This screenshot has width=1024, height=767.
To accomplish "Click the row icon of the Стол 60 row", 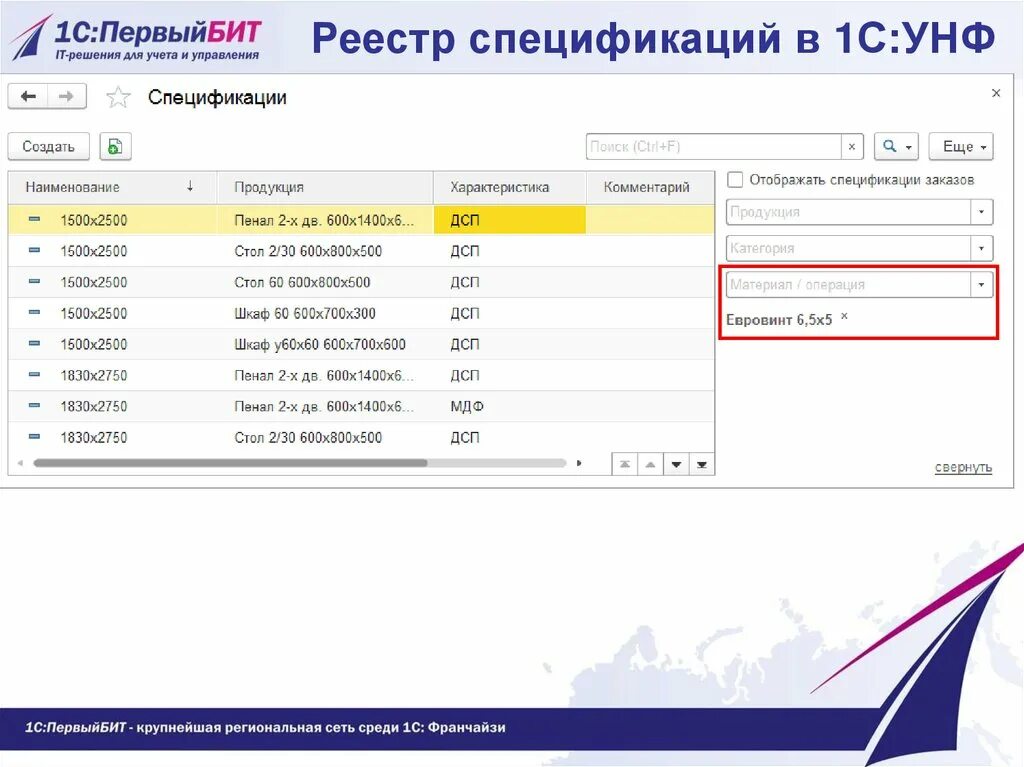I will [35, 282].
